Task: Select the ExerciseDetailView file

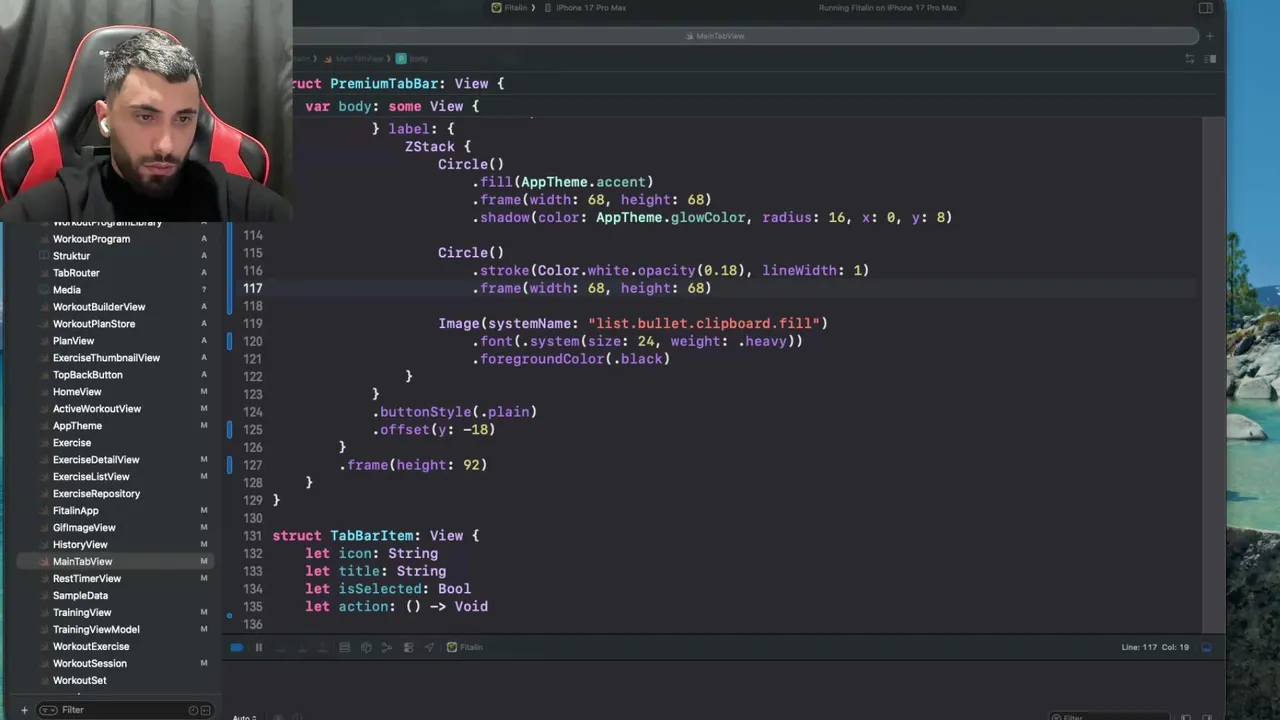Action: [x=96, y=460]
